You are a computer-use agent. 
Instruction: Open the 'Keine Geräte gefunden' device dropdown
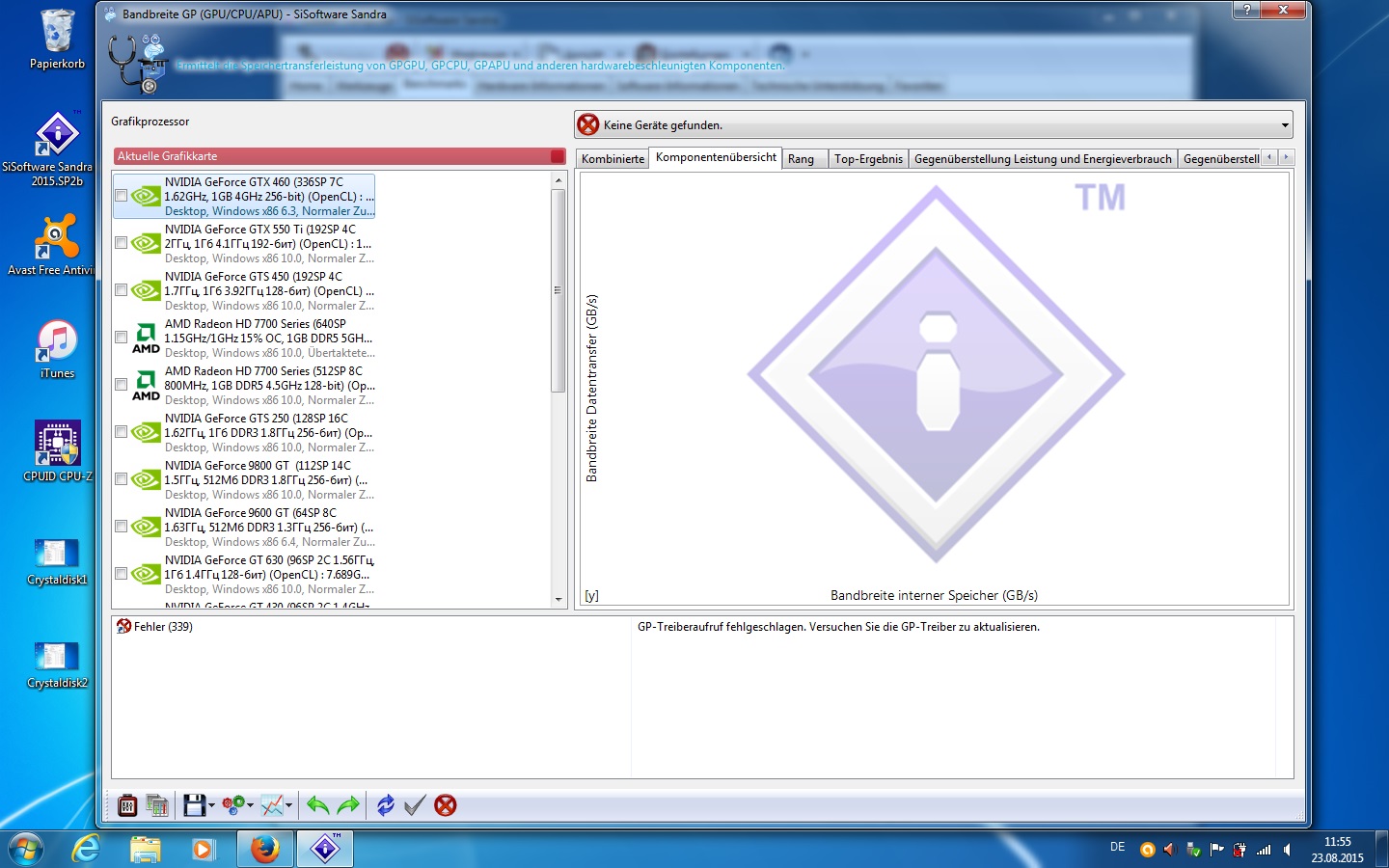point(934,124)
